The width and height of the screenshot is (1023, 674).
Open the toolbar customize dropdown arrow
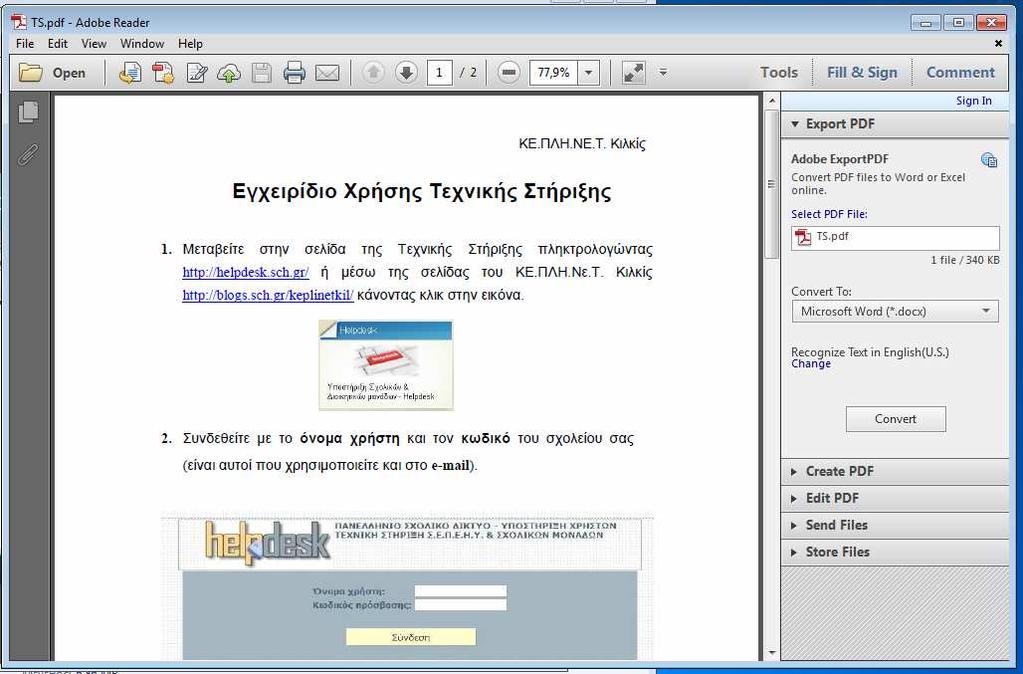click(663, 72)
